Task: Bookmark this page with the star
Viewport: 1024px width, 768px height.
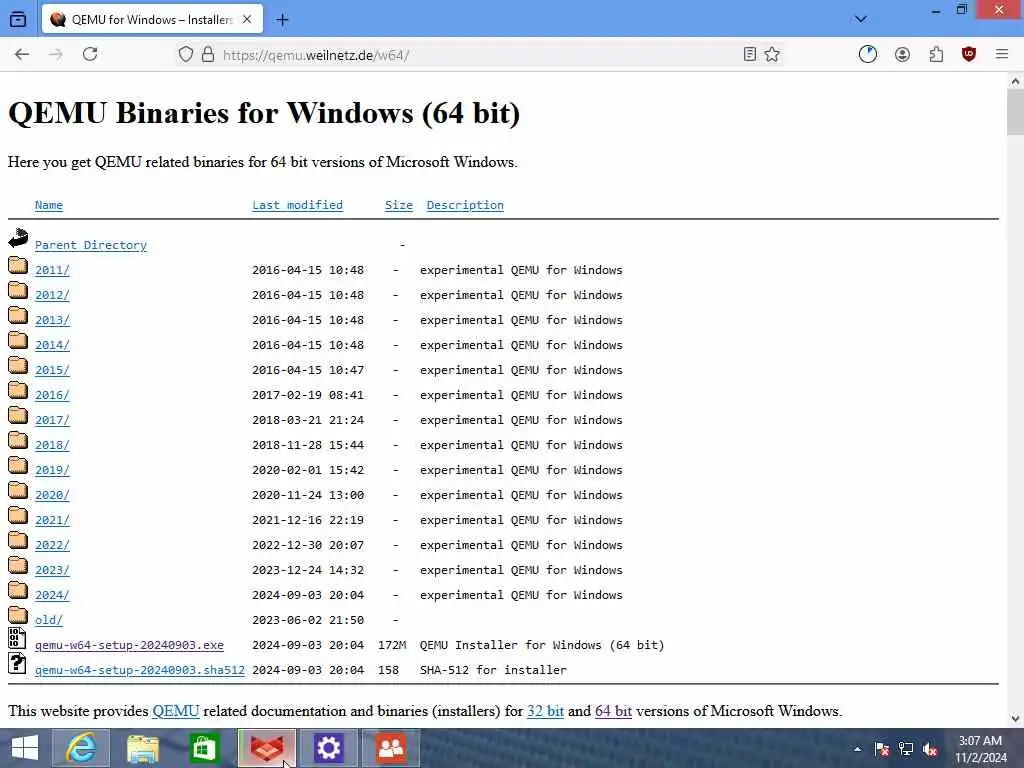Action: coord(772,54)
